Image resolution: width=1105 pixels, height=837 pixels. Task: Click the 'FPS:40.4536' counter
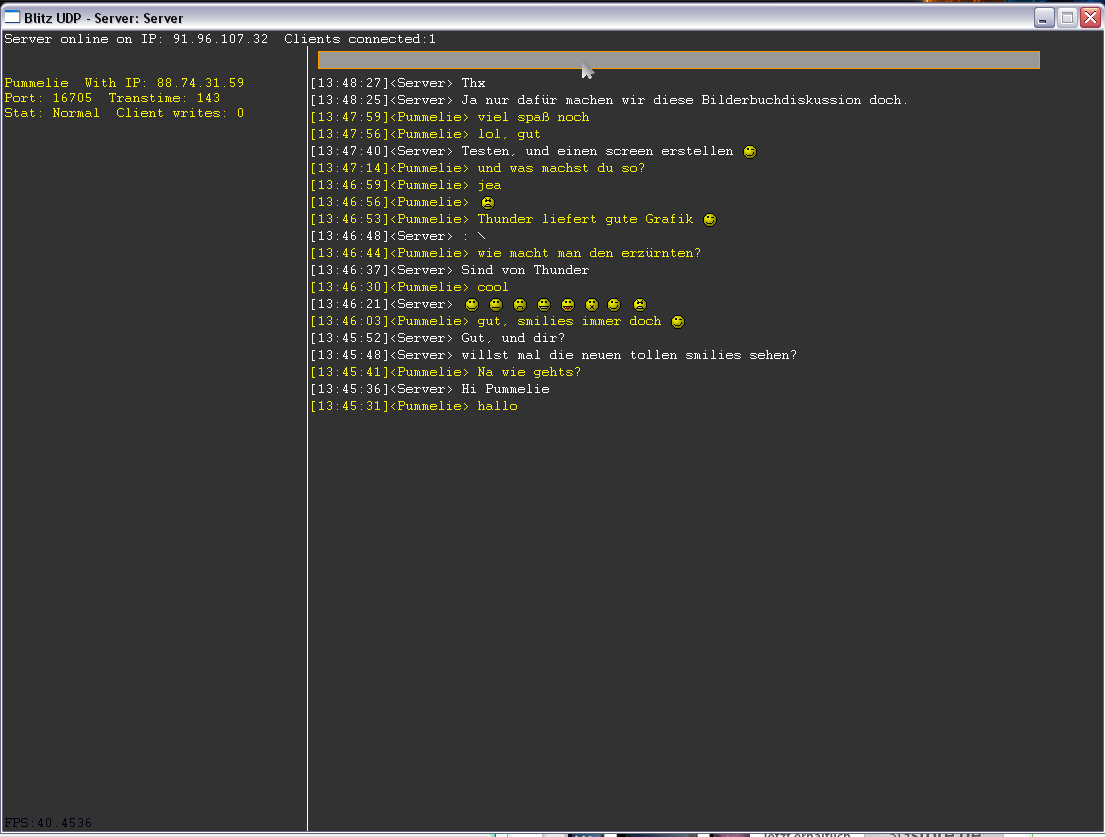coord(48,822)
